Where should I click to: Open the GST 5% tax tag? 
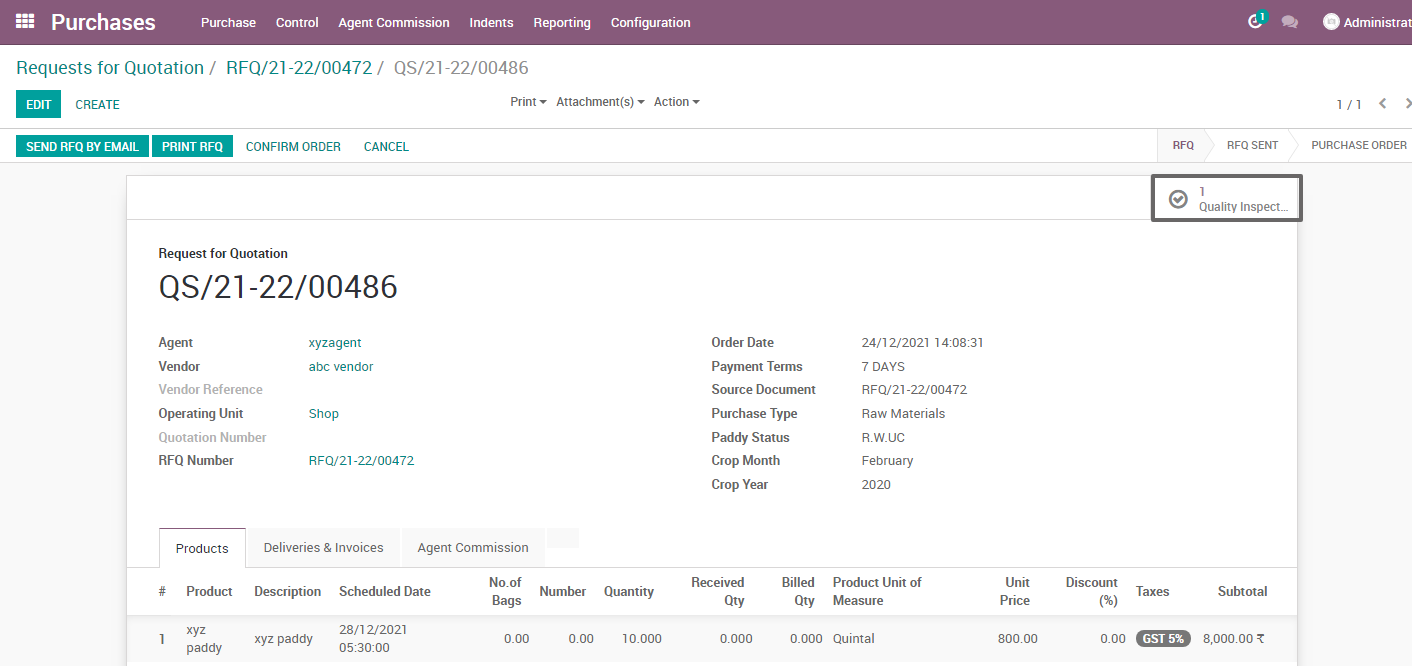coord(1162,637)
